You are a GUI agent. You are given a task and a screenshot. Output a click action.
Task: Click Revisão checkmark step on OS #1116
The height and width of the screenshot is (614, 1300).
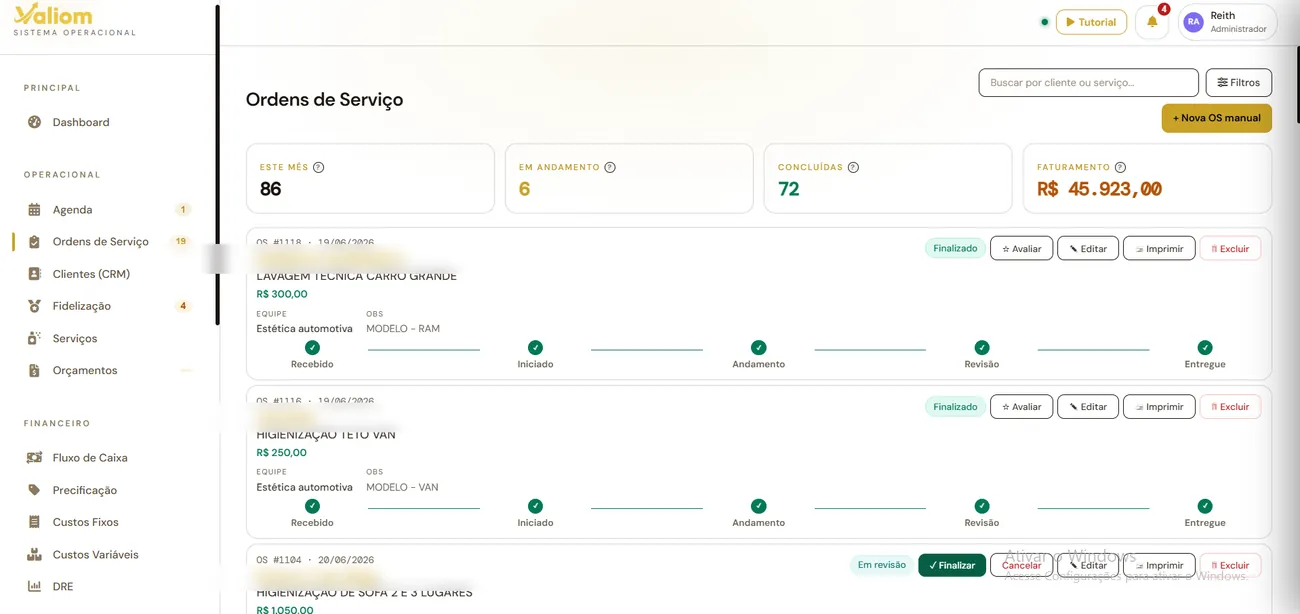pos(982,506)
